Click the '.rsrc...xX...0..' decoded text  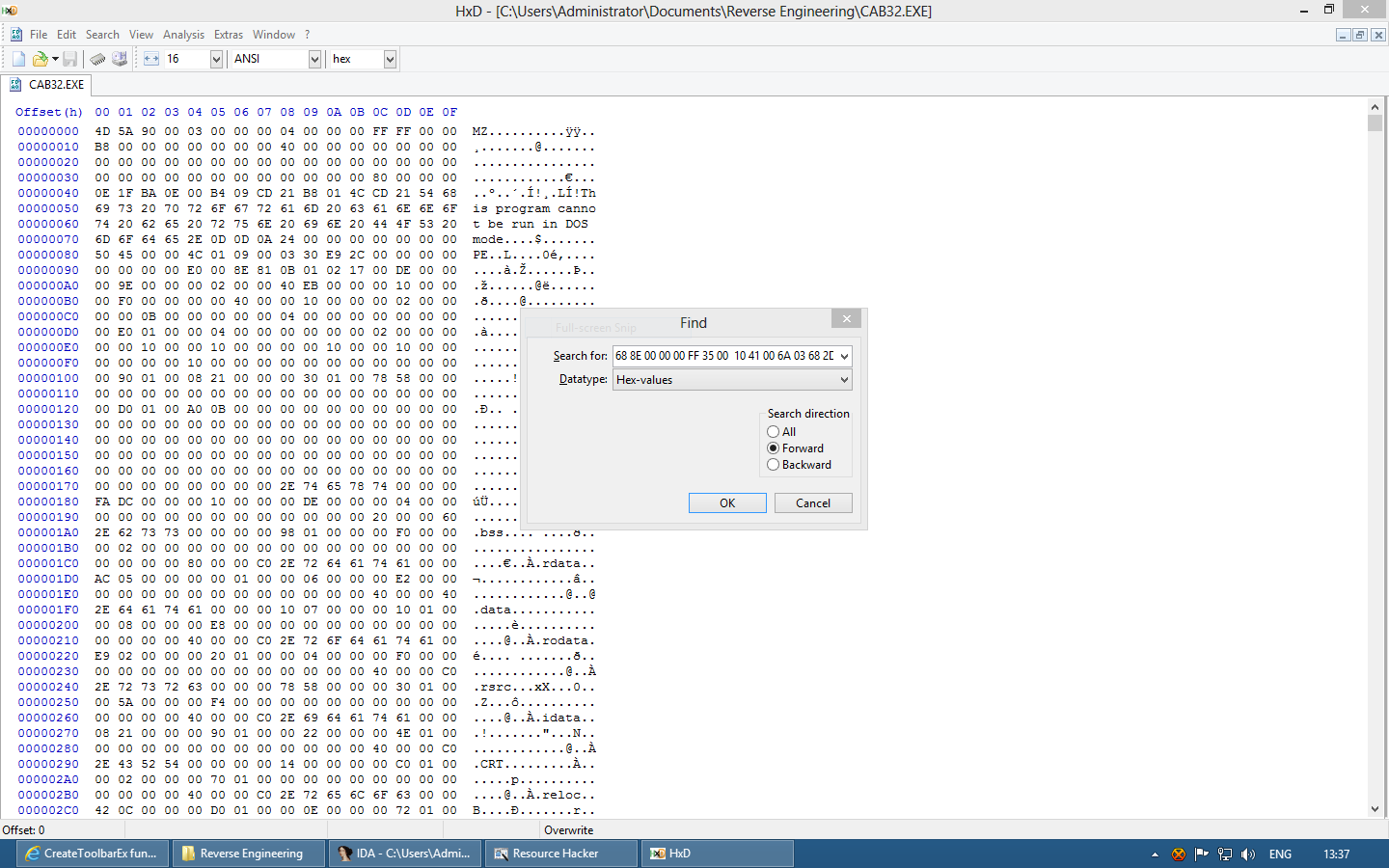coord(534,687)
